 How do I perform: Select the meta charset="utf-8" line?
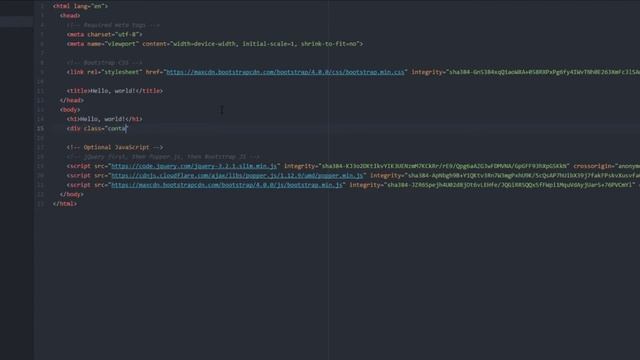click(x=104, y=34)
